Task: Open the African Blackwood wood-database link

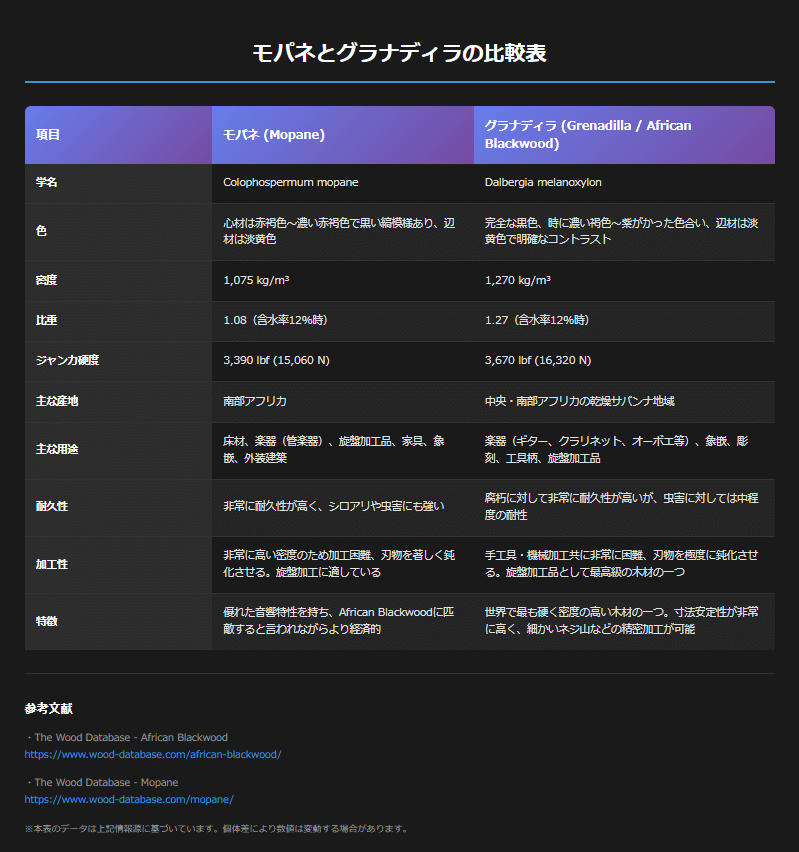Action: (x=153, y=754)
